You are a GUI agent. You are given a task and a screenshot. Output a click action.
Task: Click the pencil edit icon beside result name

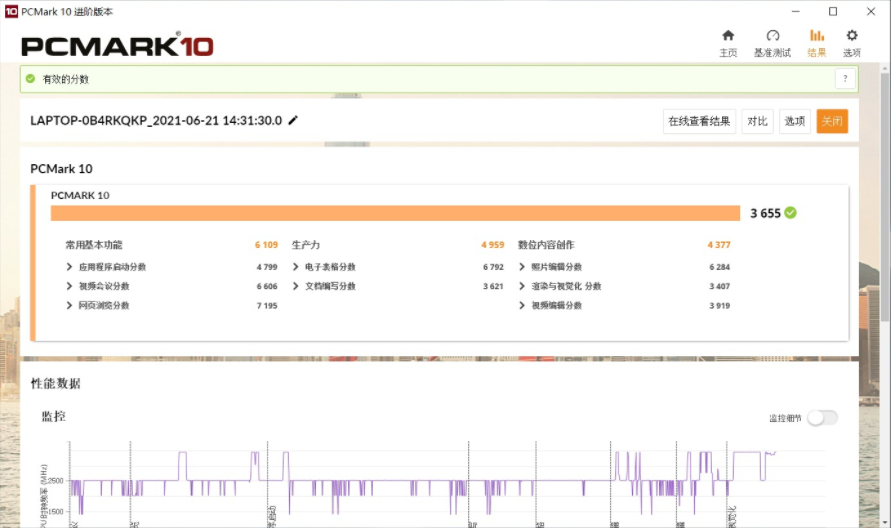[293, 120]
